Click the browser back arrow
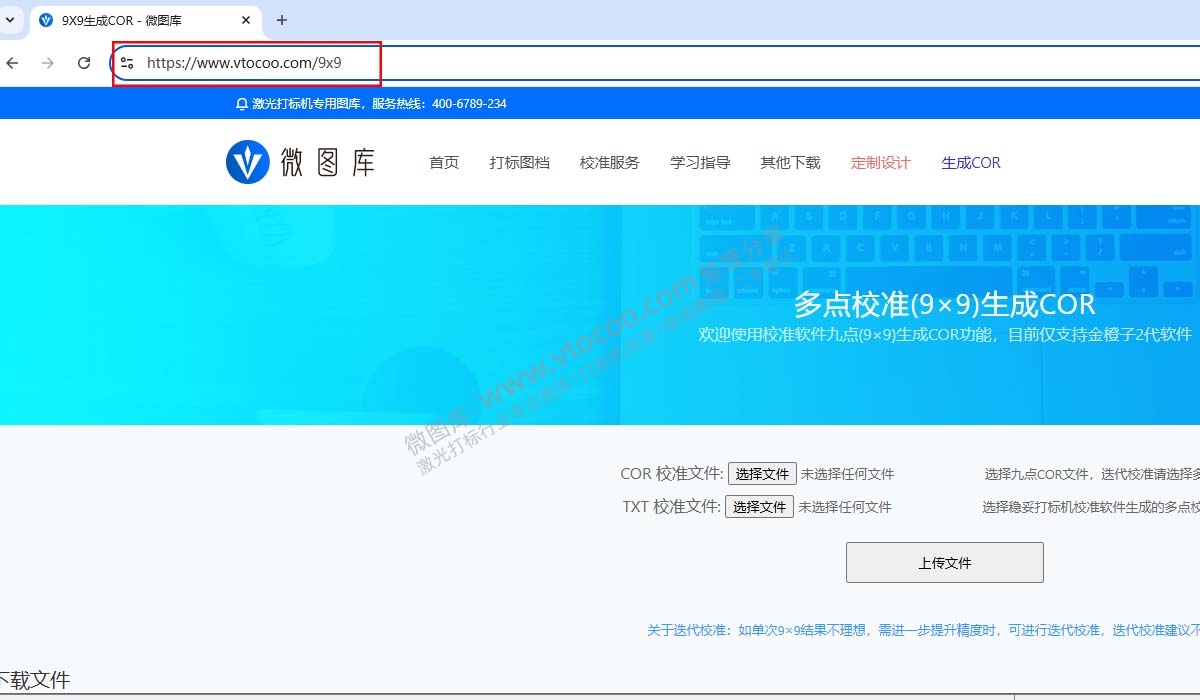Image resolution: width=1200 pixels, height=700 pixels. point(12,62)
